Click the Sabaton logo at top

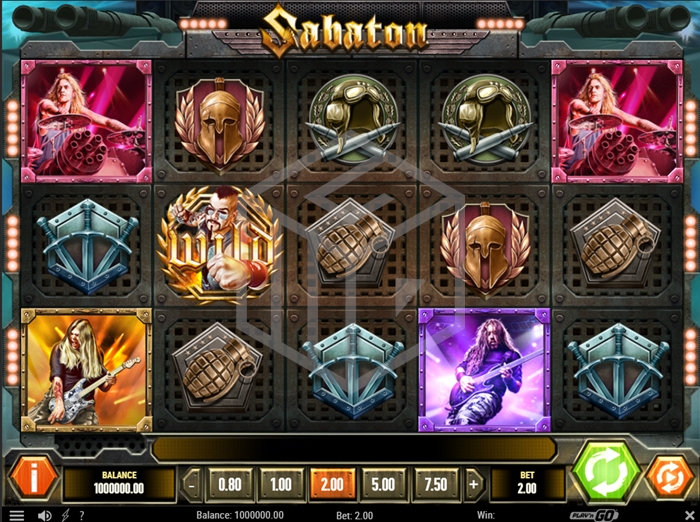point(344,31)
